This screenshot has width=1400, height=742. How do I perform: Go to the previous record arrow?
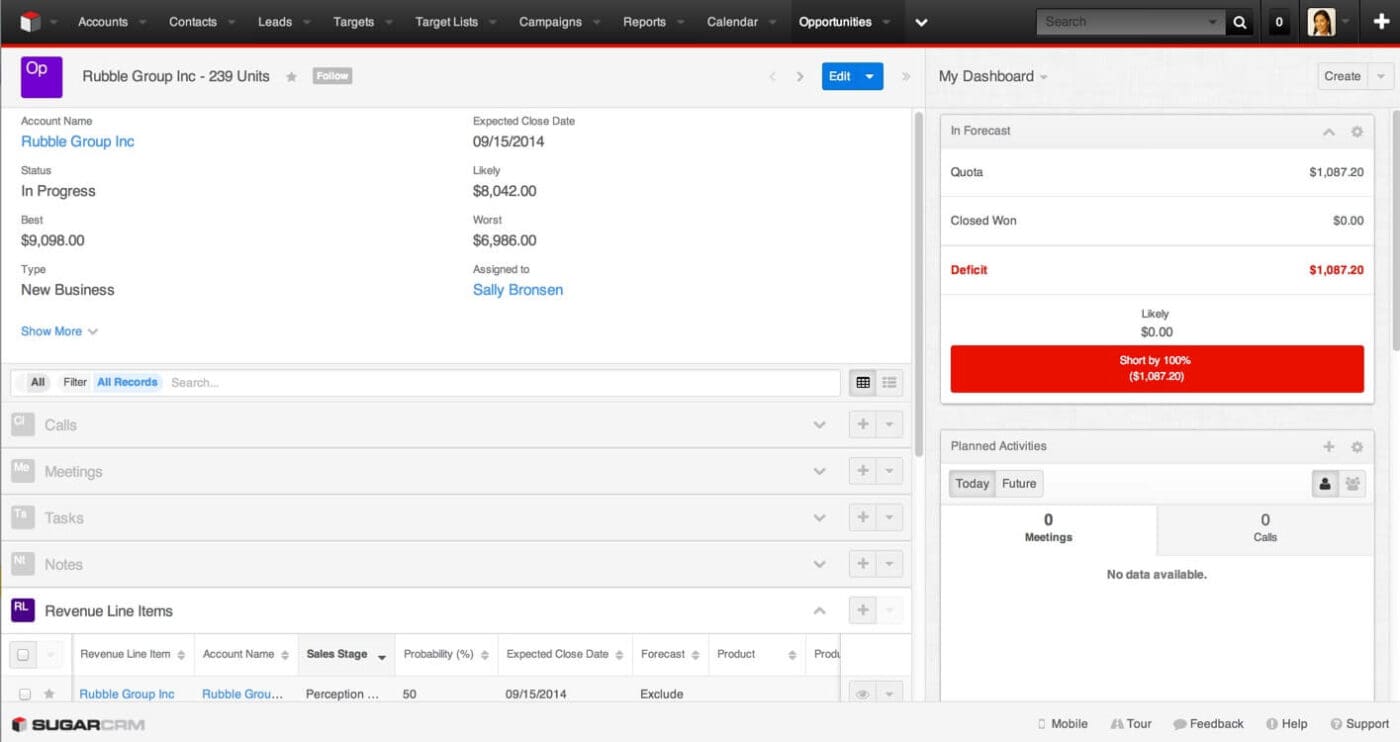[772, 76]
